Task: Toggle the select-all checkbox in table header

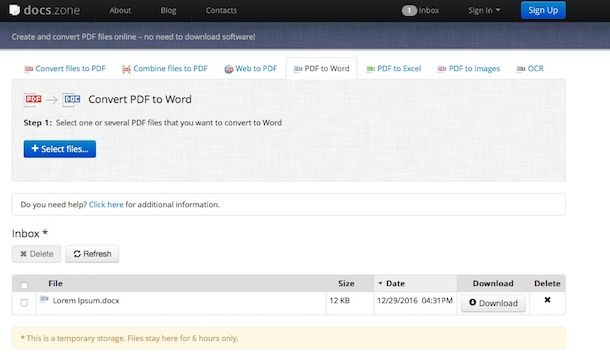Action: (x=24, y=285)
